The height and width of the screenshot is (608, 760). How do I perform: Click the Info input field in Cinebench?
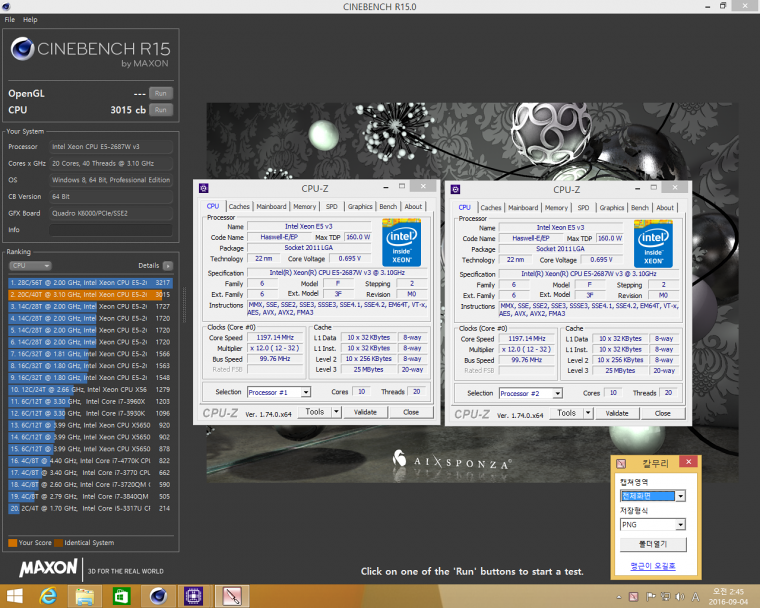tap(111, 230)
